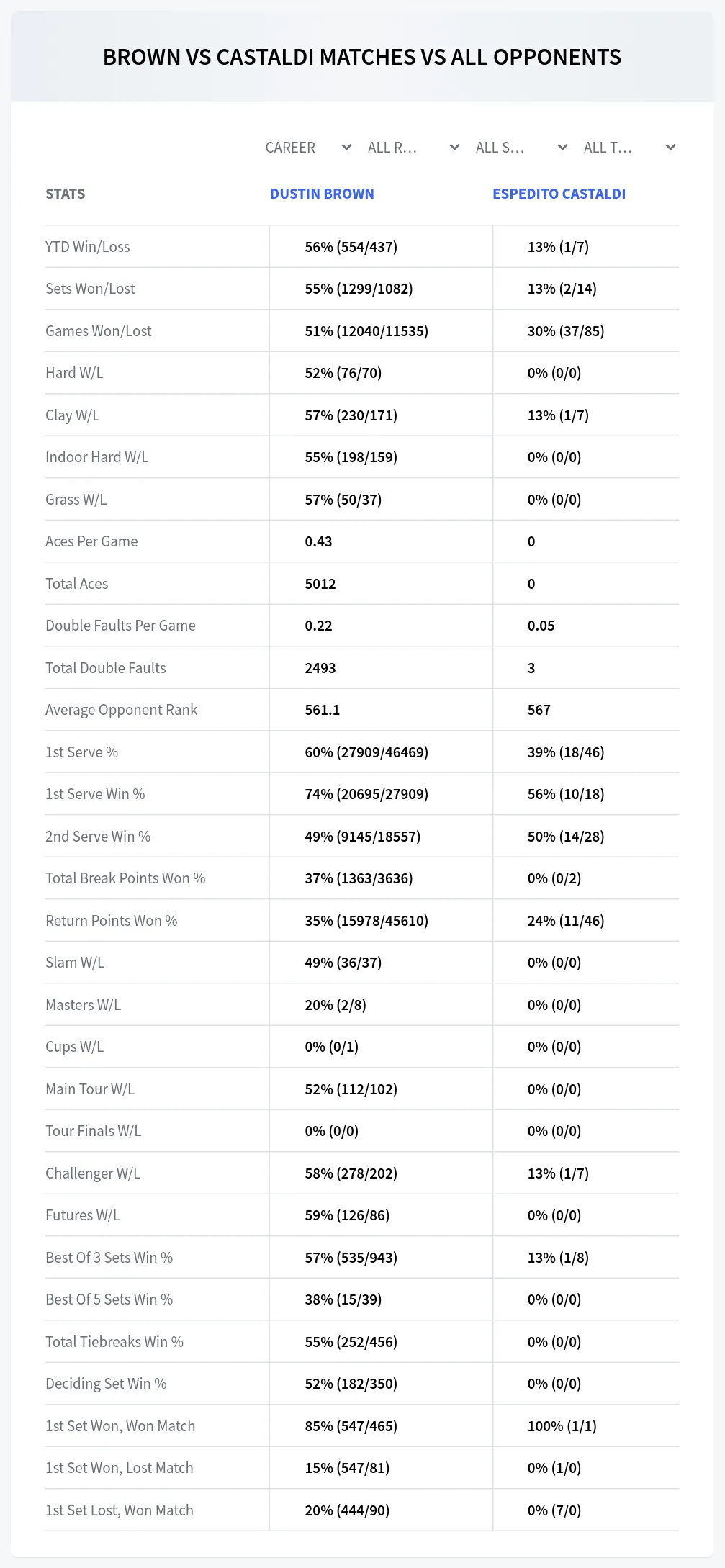Click the chevron arrow beside ALL R...
Screen dimensions: 725x1568
[x=454, y=148]
